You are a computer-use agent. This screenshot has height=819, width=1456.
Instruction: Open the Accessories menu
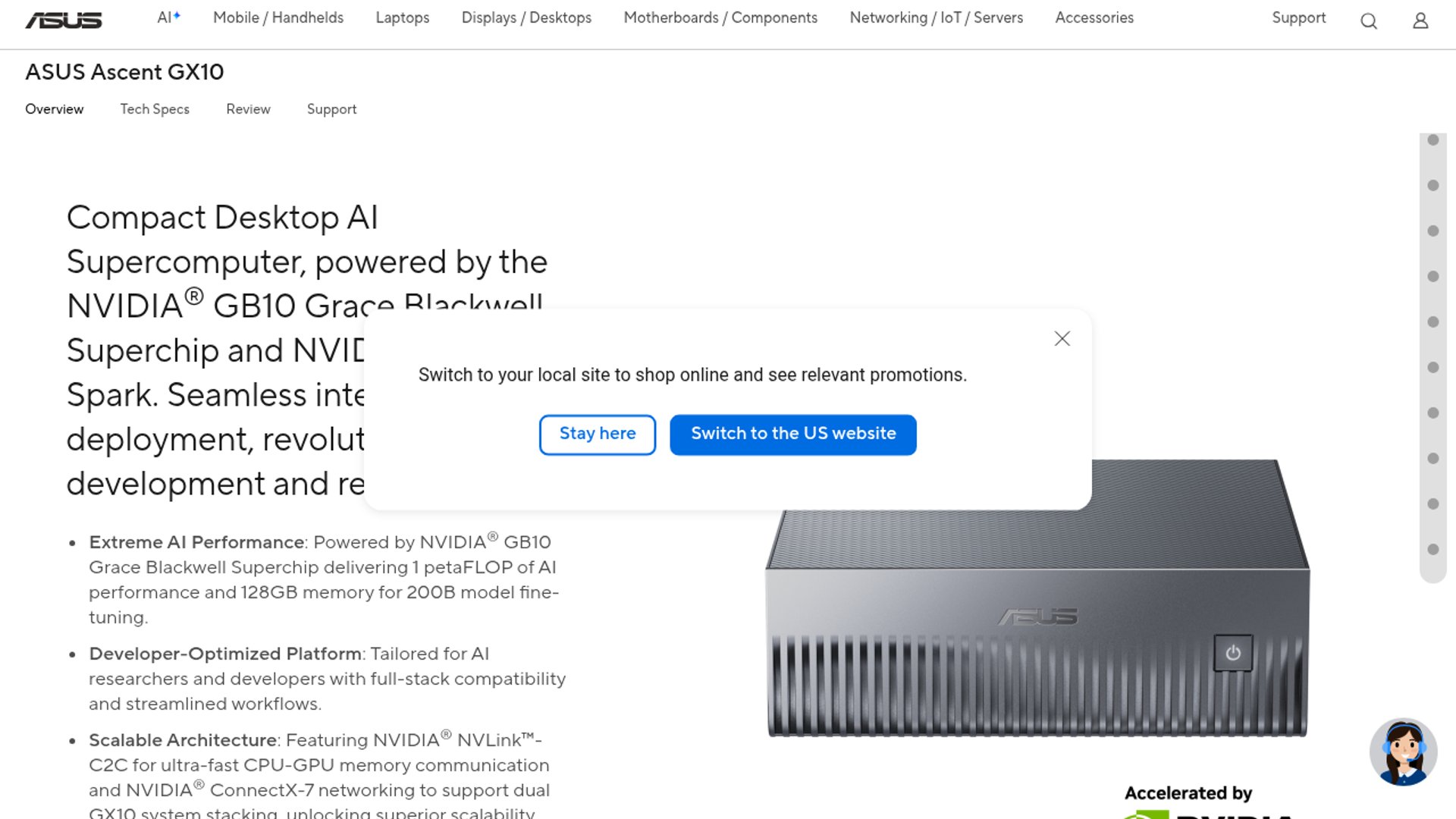(x=1094, y=17)
